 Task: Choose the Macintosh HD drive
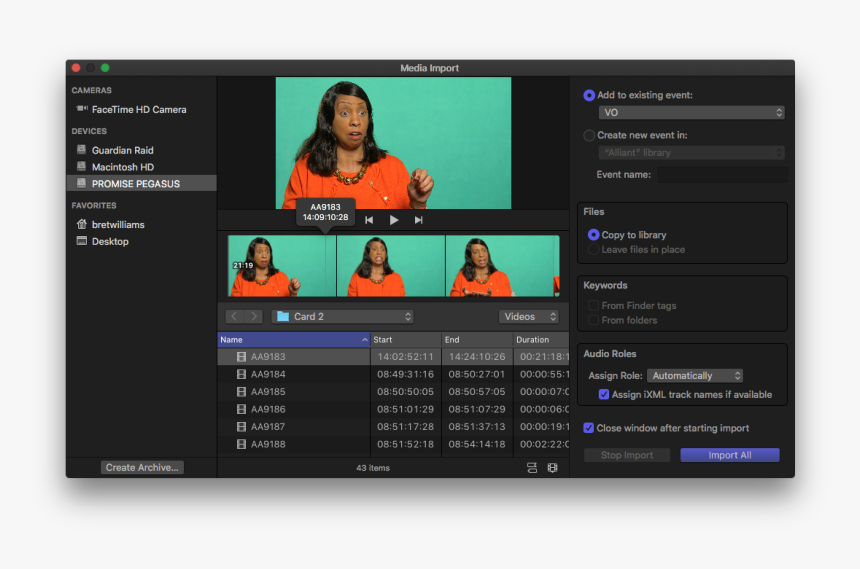pyautogui.click(x=122, y=167)
